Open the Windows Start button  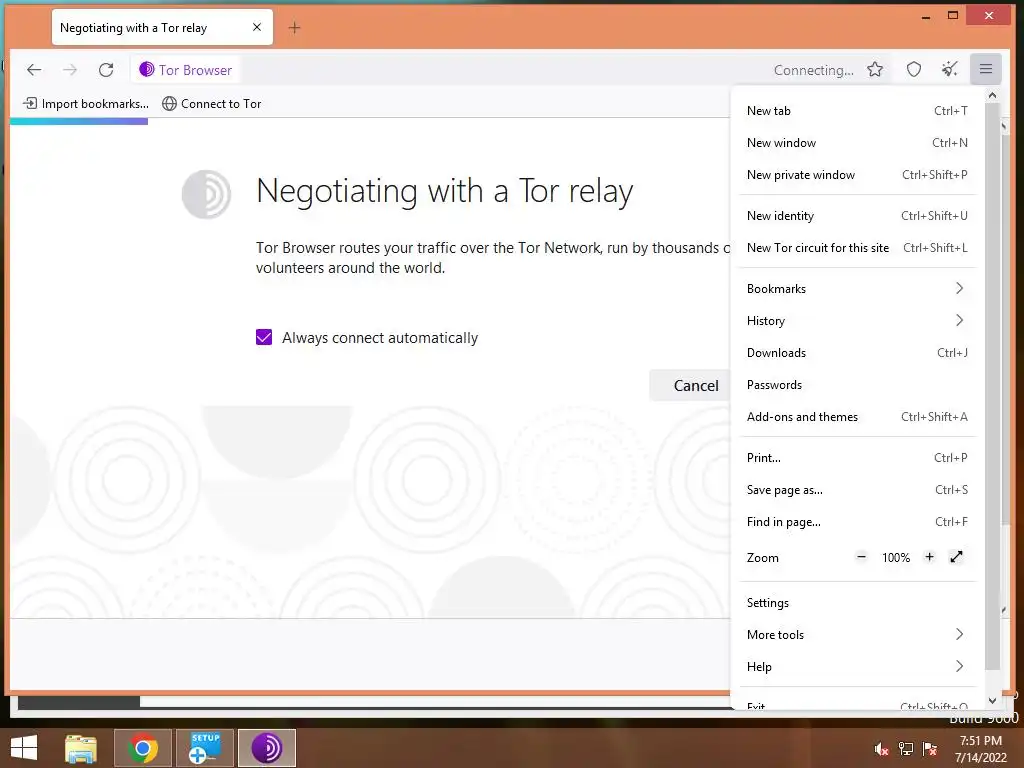tap(24, 748)
